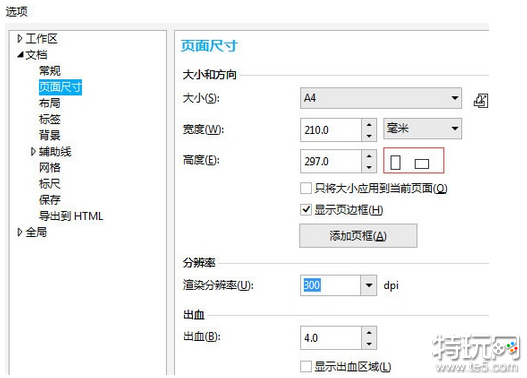Click save custom page size icon
527x378 pixels.
click(x=481, y=100)
